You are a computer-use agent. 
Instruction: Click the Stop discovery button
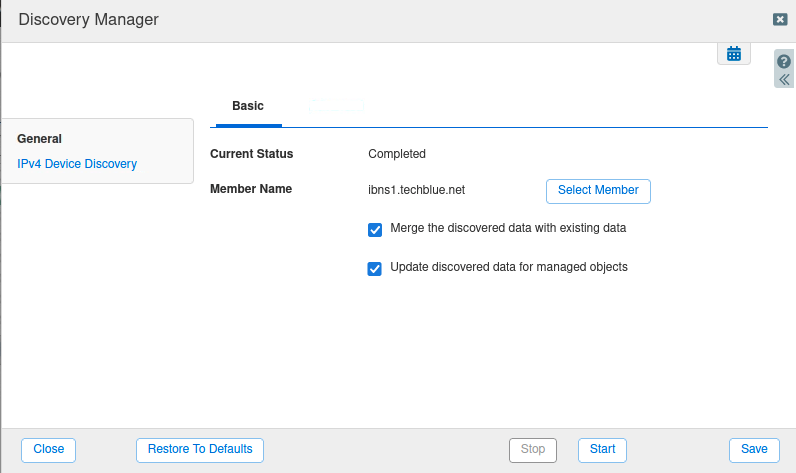coord(533,449)
